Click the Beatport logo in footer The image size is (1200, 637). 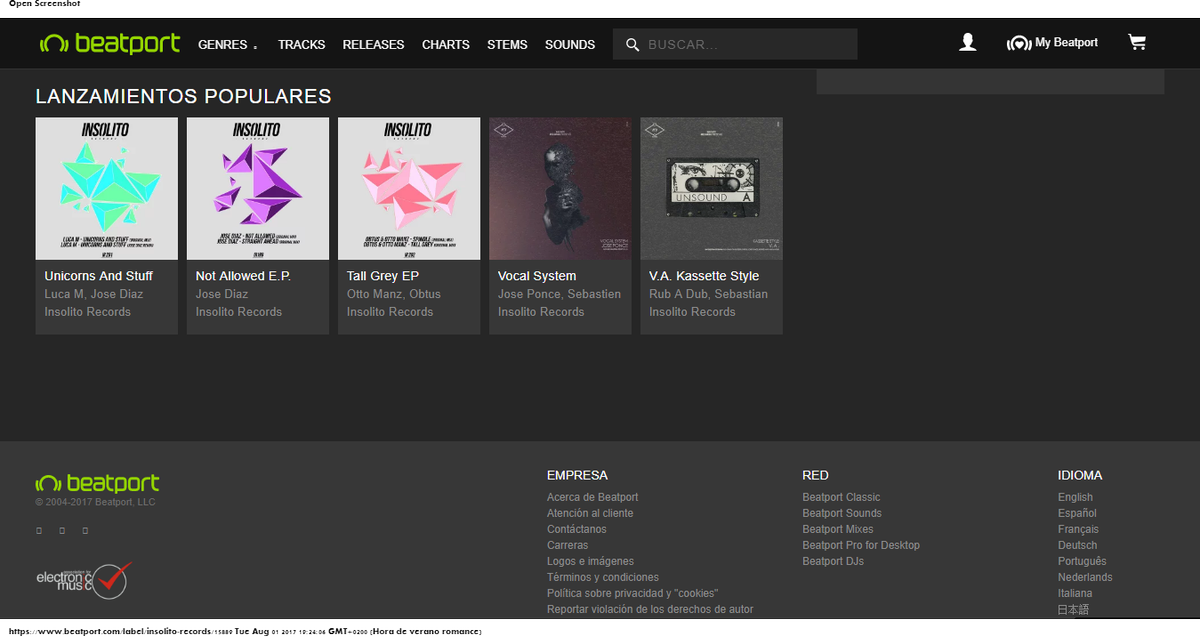coord(97,483)
